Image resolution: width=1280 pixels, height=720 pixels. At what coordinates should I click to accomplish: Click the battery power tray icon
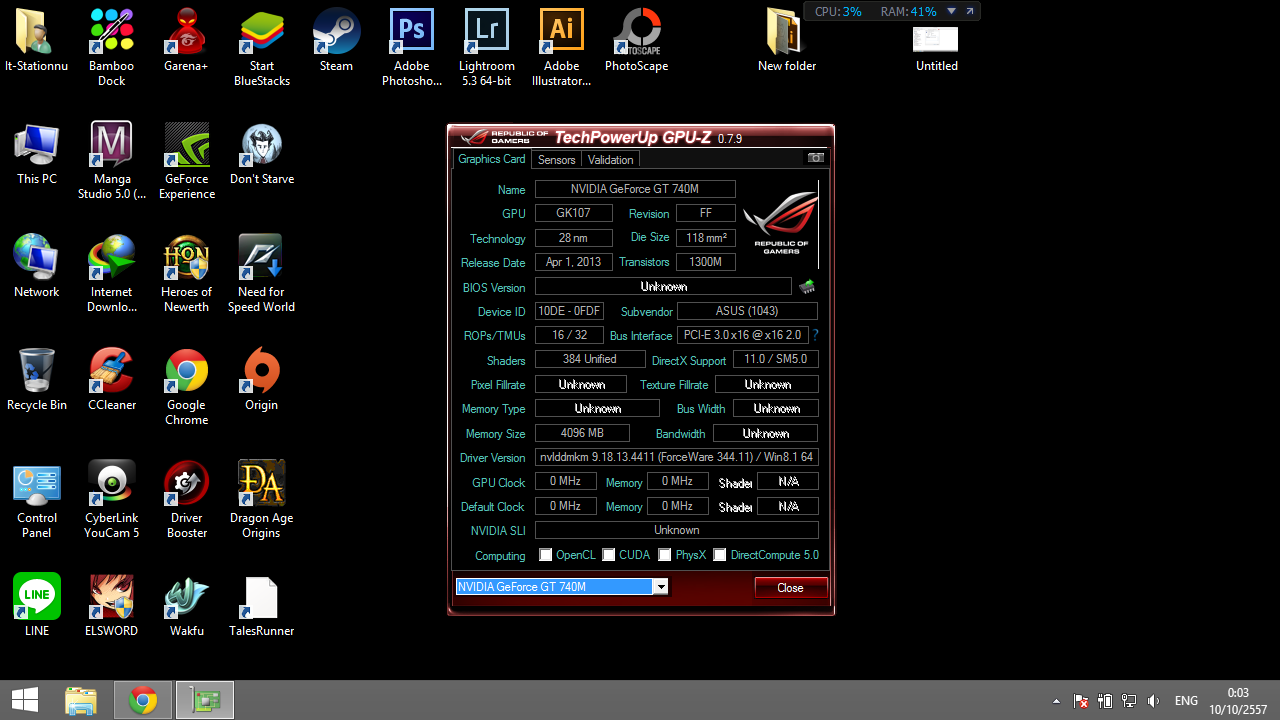click(1105, 701)
